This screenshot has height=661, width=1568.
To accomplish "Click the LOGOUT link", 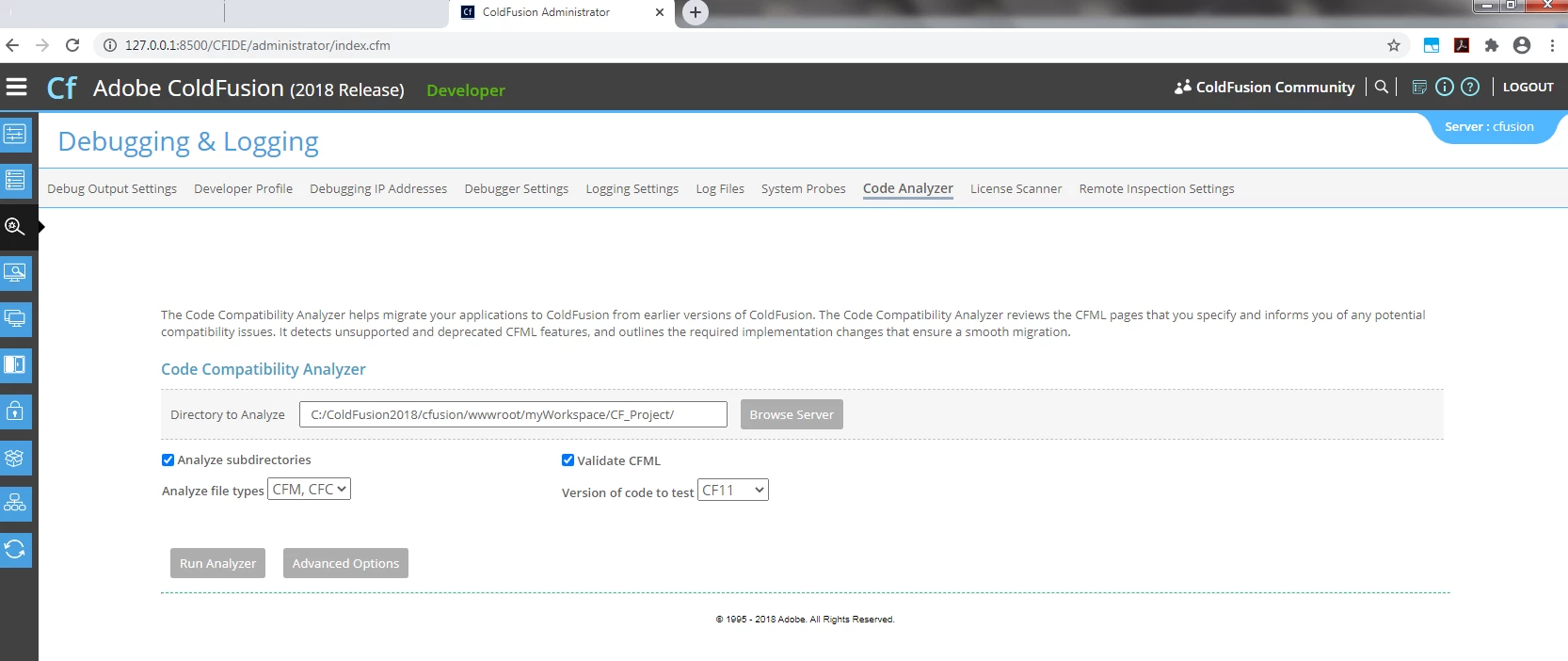I will [x=1528, y=87].
